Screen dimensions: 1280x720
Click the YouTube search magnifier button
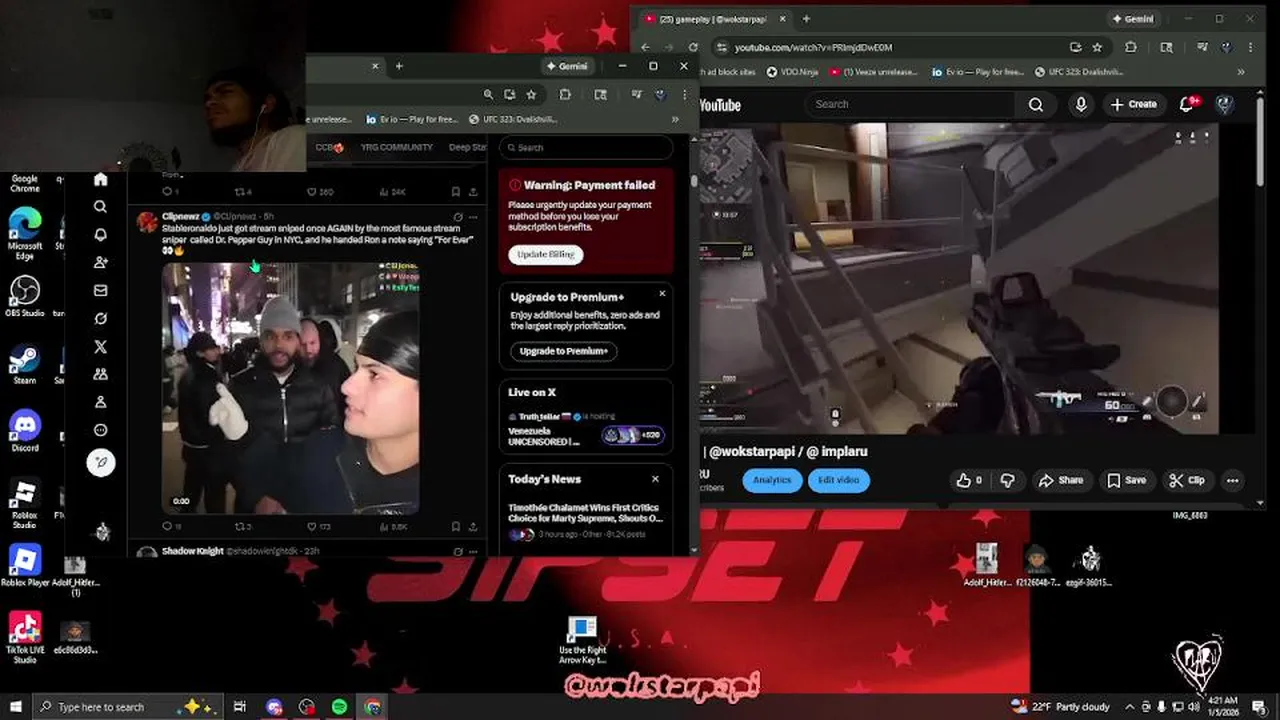point(1036,104)
